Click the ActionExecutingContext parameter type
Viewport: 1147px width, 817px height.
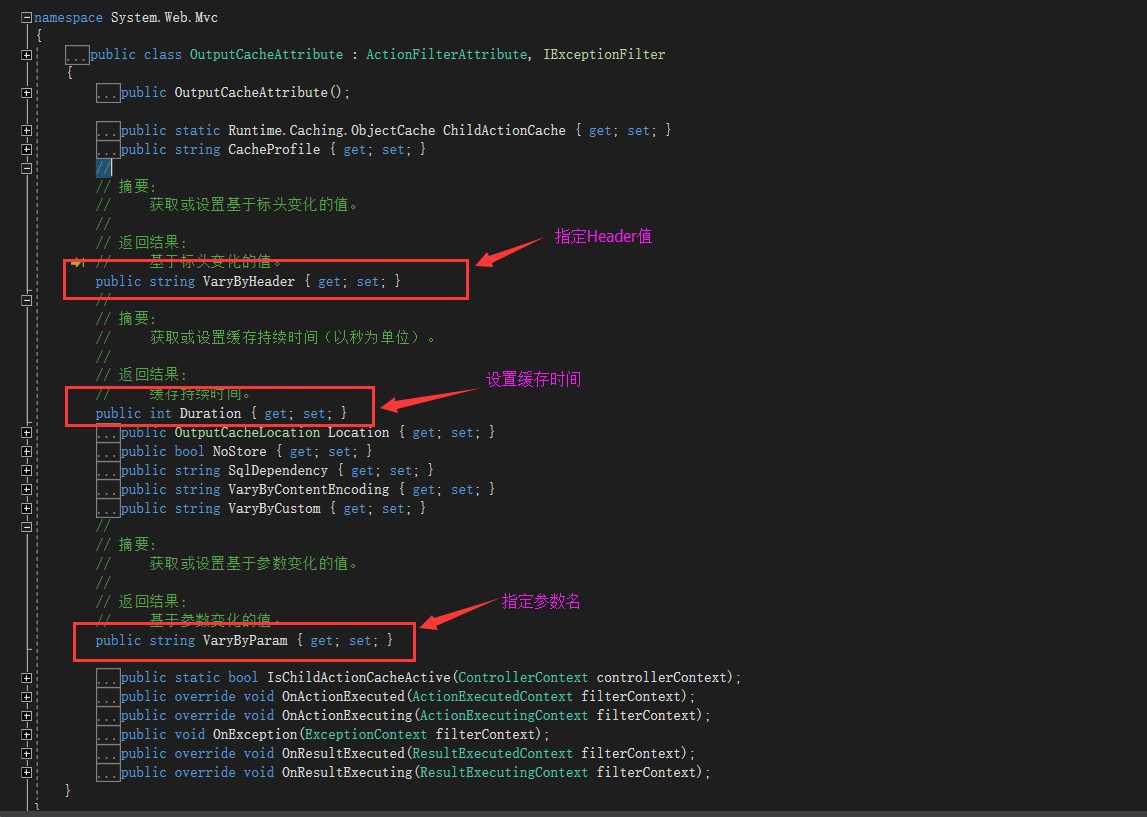pos(504,716)
